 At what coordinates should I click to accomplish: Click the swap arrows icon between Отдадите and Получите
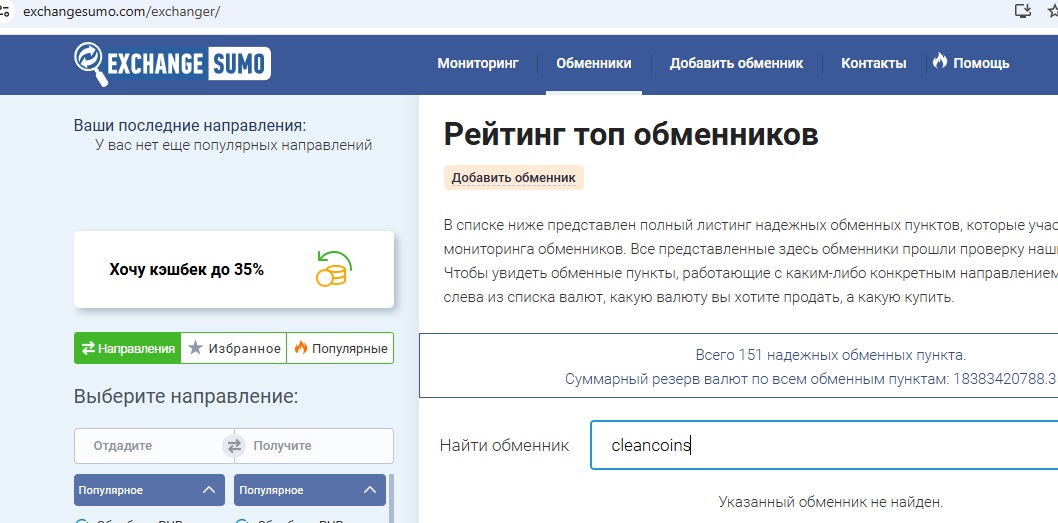pyautogui.click(x=234, y=446)
